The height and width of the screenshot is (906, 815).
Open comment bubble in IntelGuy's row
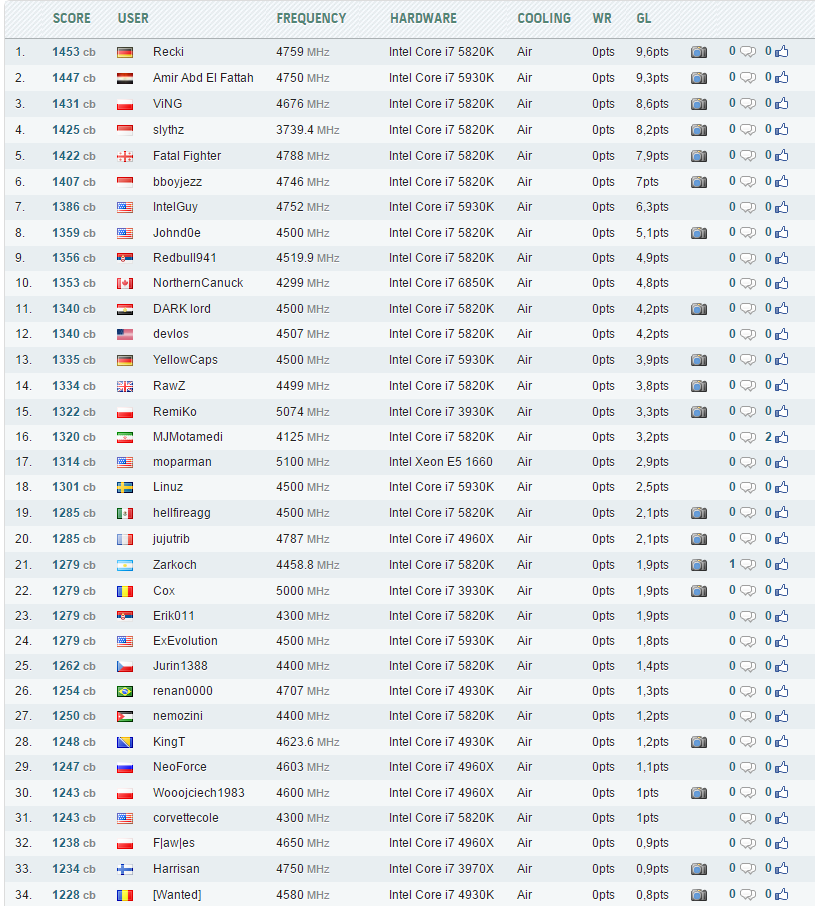748,207
